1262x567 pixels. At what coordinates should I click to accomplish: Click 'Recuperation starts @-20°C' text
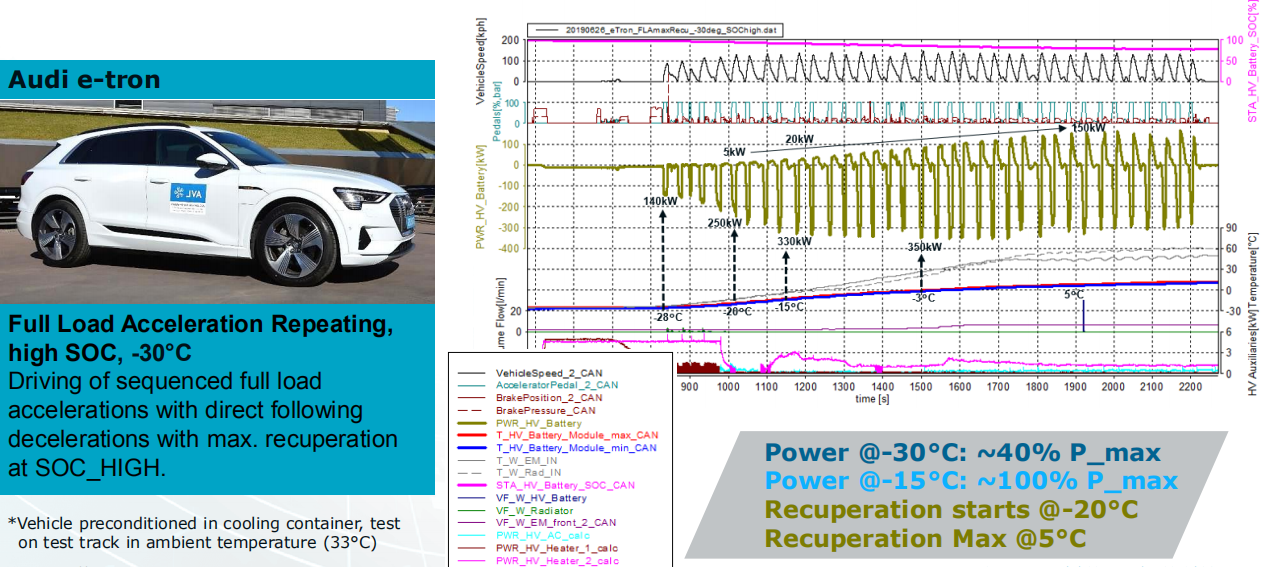pyautogui.click(x=951, y=509)
